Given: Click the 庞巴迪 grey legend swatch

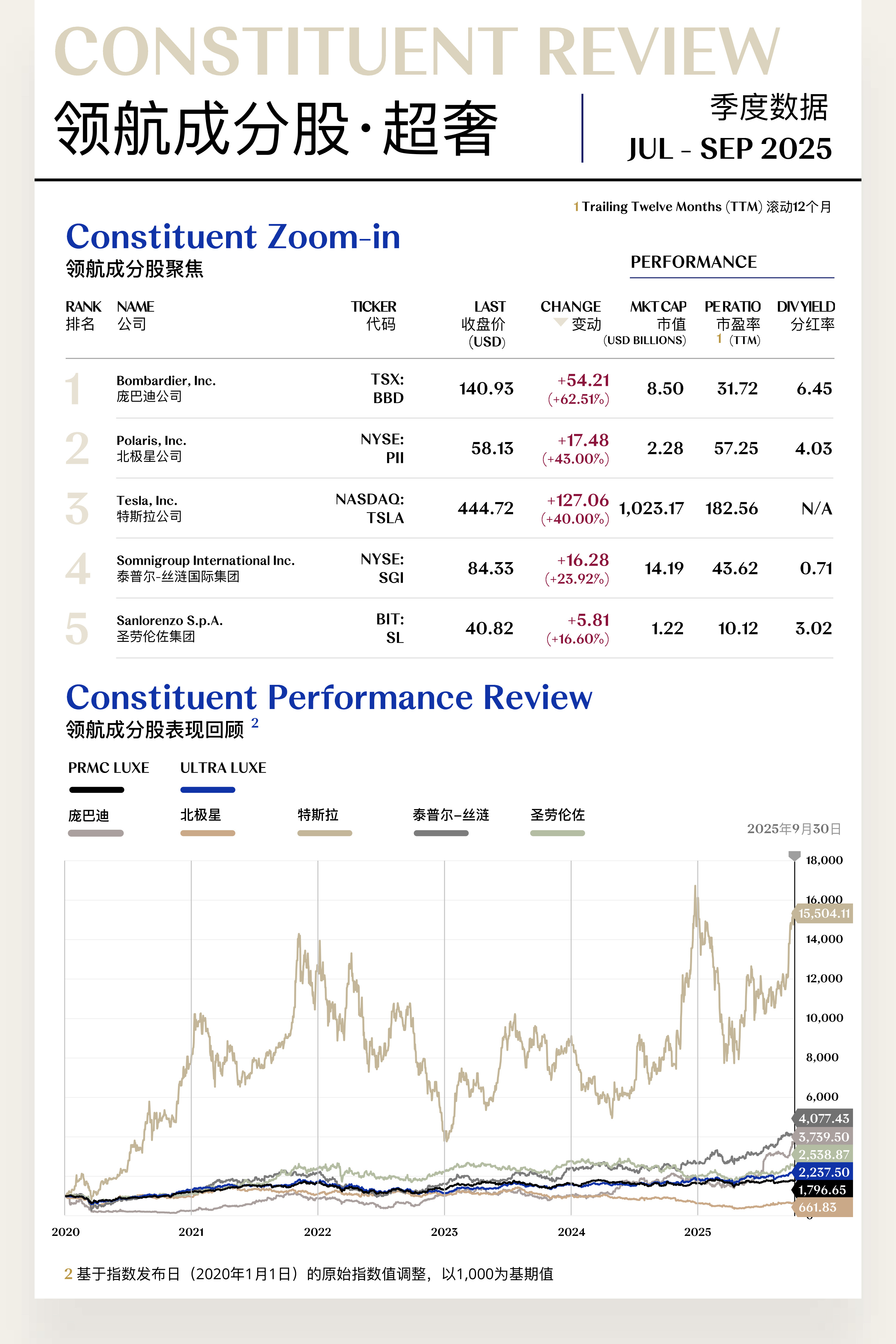Looking at the screenshot, I should point(96,833).
